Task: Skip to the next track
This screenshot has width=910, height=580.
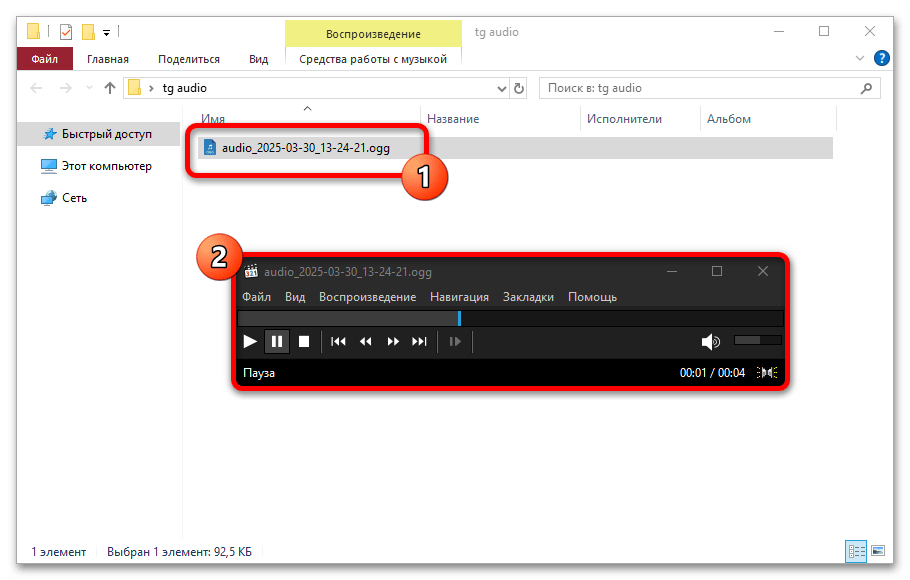Action: click(x=419, y=341)
